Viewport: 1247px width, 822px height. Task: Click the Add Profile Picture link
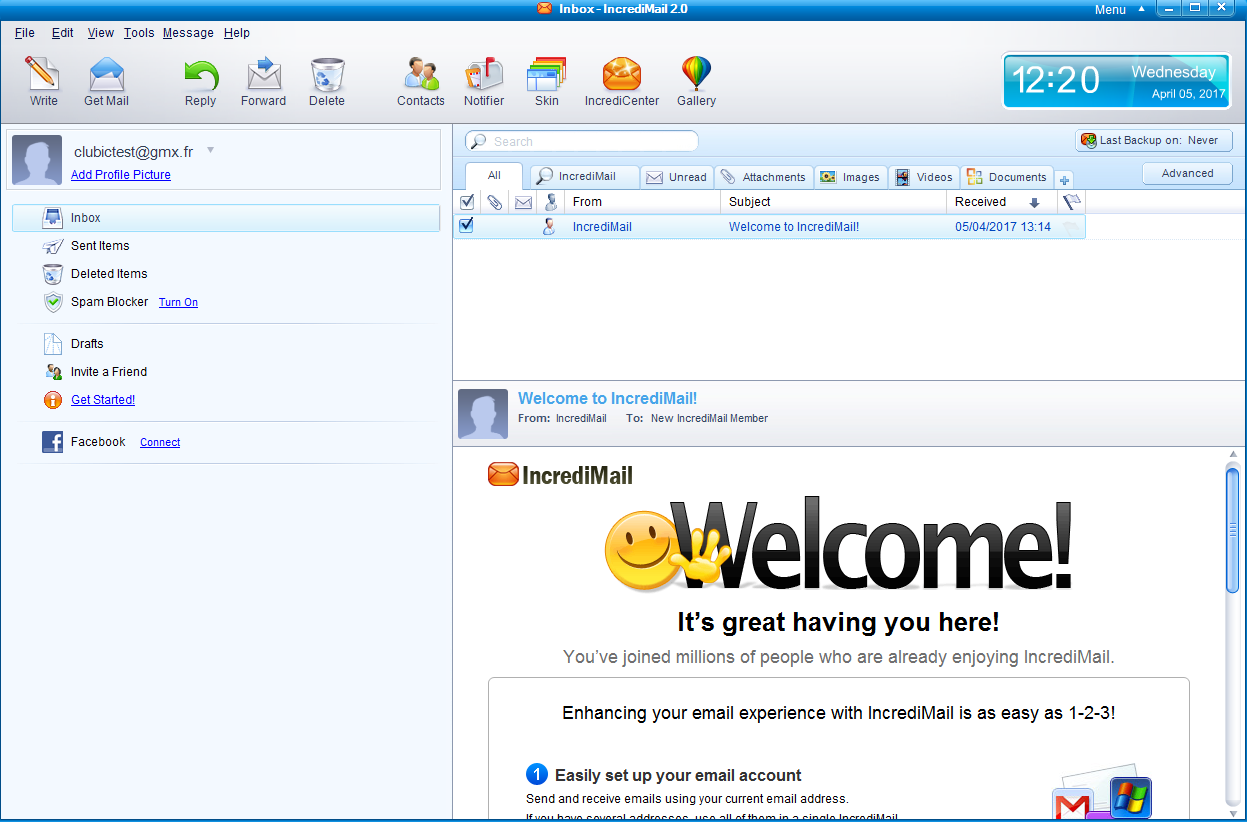pos(121,175)
